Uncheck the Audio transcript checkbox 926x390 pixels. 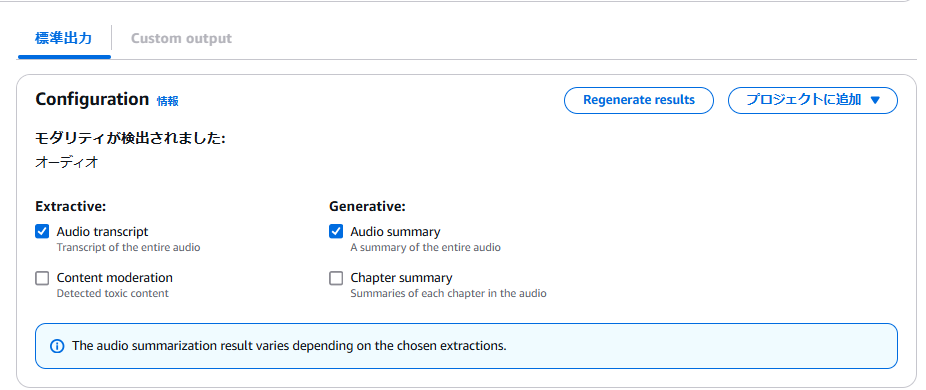tap(42, 231)
